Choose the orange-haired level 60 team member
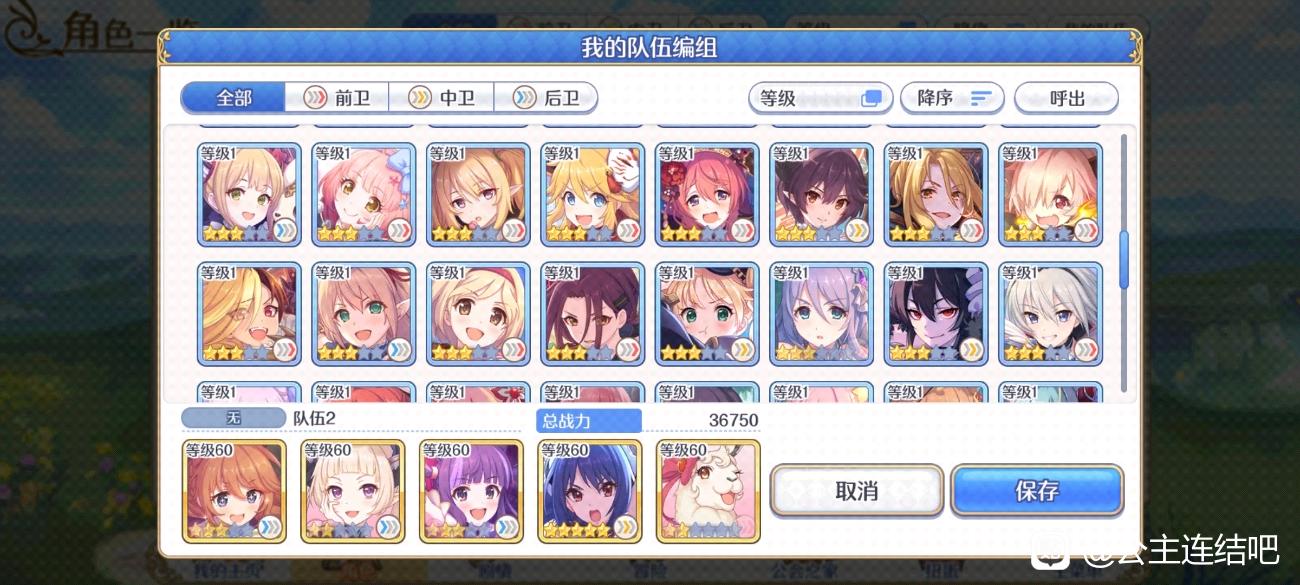Screen dimensions: 1300x585 coord(234,491)
